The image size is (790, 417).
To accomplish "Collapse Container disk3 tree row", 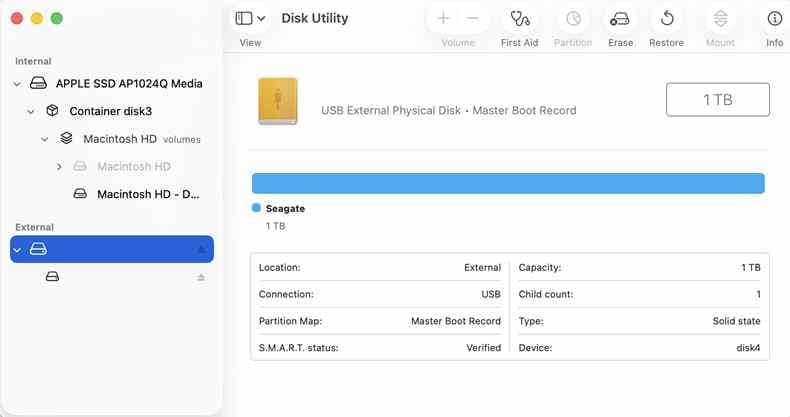I will 31,111.
